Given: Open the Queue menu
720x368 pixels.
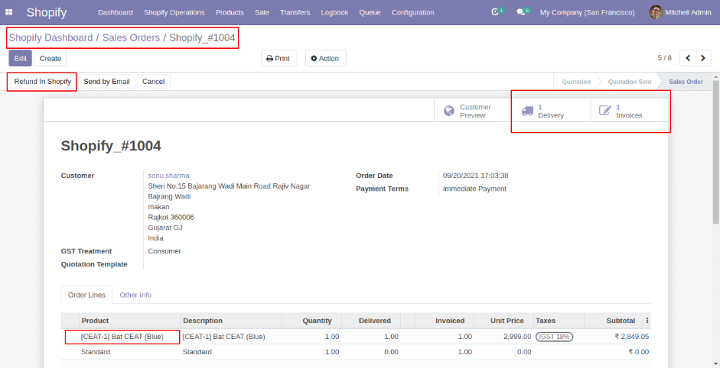Looking at the screenshot, I should 370,12.
